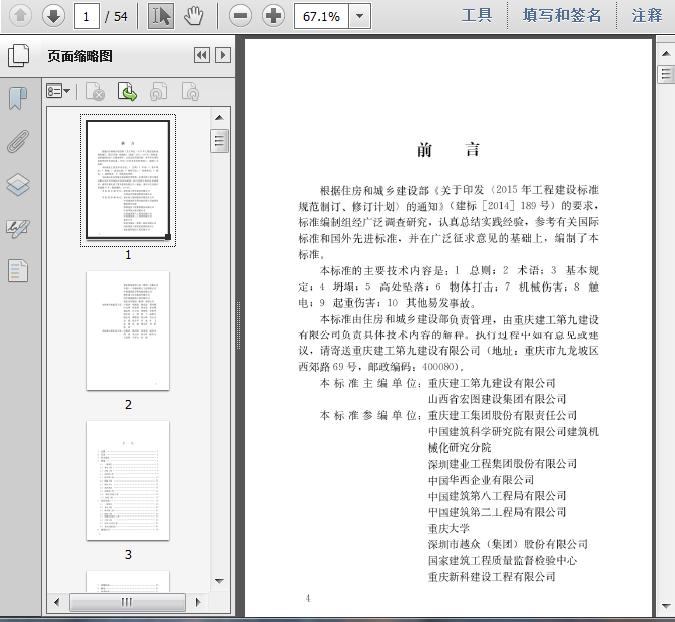The image size is (675, 622).
Task: Open the 填写和签名 pane
Action: (x=562, y=15)
